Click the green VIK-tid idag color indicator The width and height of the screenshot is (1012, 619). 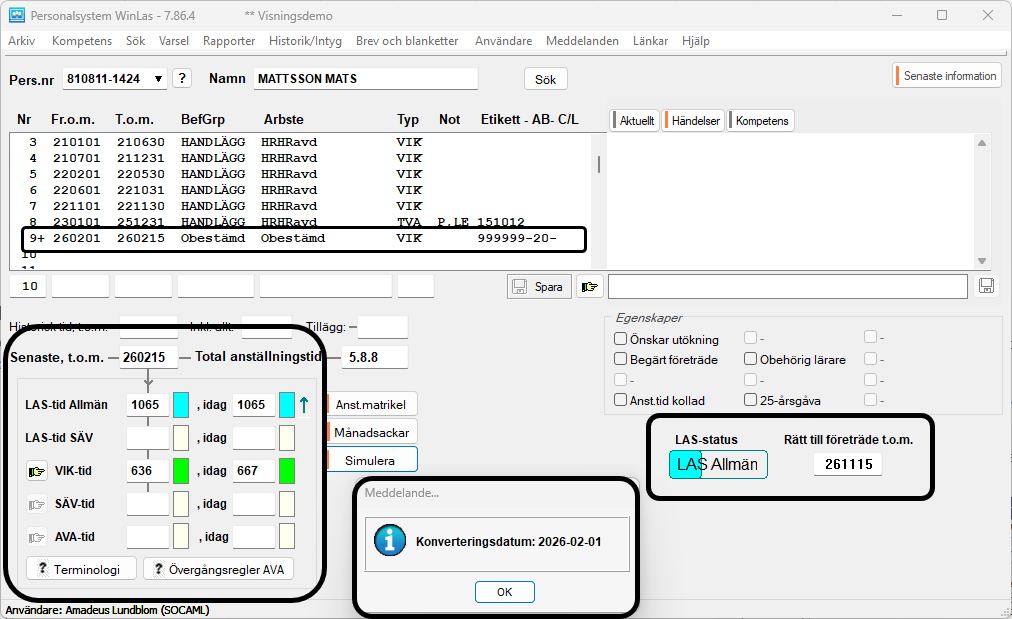tap(287, 471)
